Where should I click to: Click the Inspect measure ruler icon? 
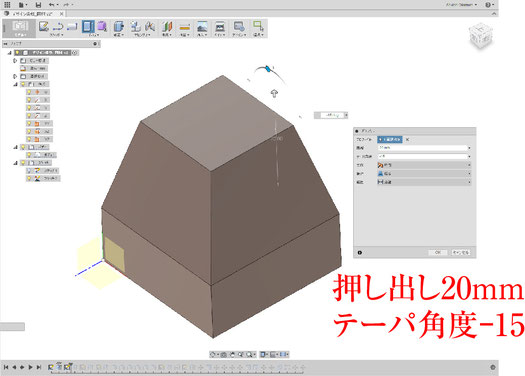pos(184,27)
